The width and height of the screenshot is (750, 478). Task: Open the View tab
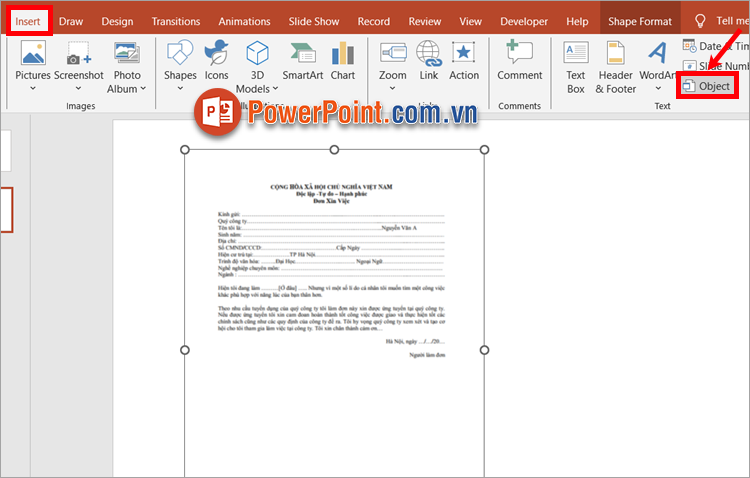tap(471, 22)
